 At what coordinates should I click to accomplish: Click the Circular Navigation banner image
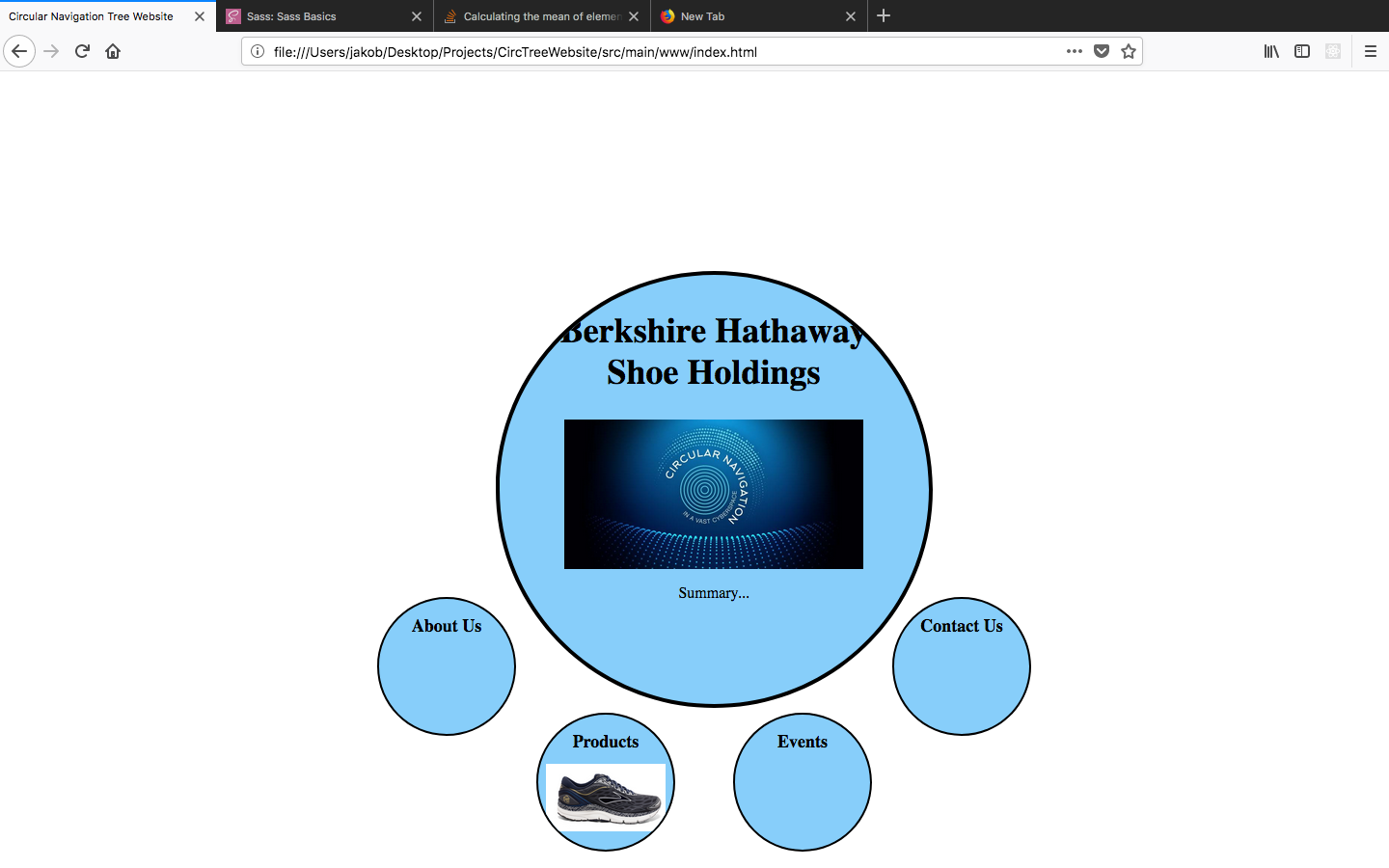point(714,494)
